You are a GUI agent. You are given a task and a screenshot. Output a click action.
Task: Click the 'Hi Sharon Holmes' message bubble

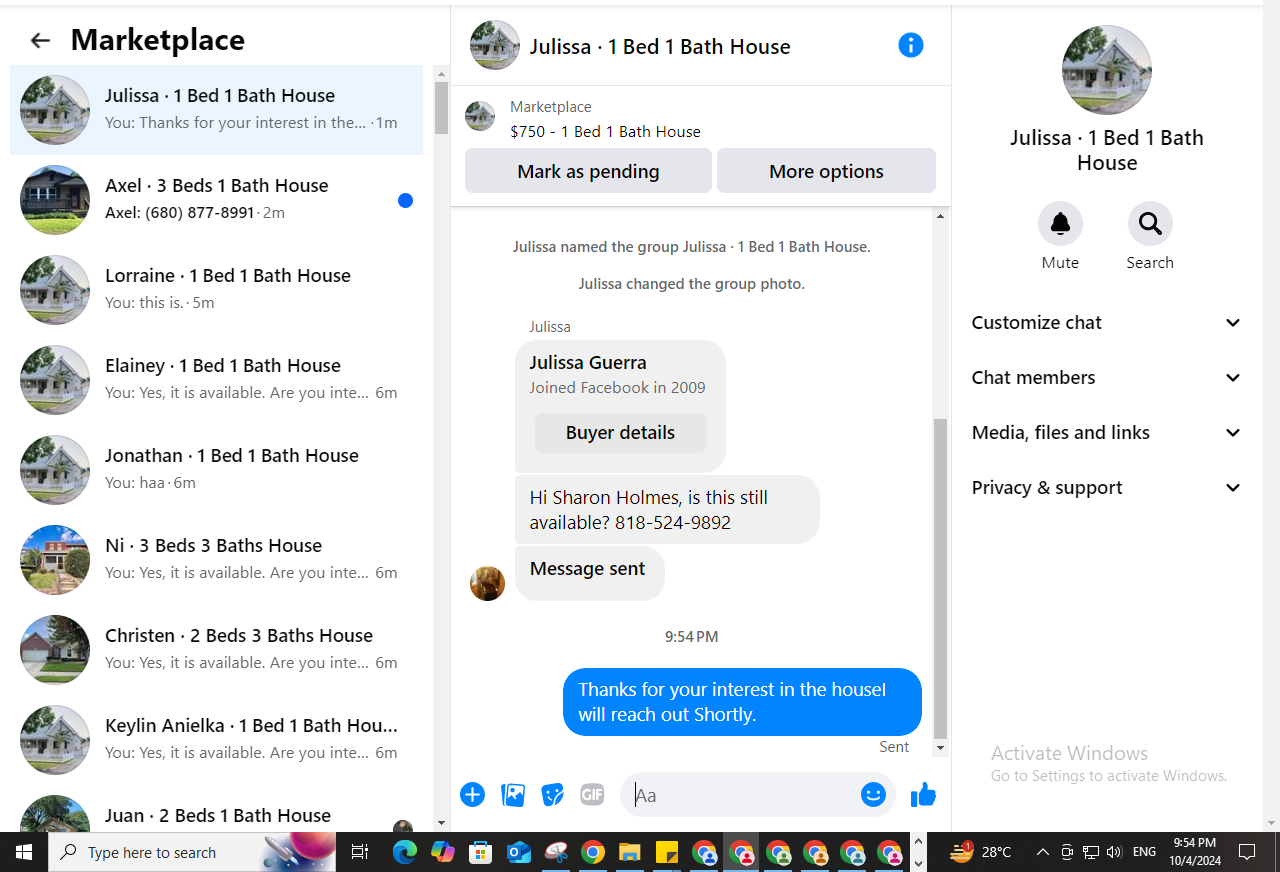coord(667,510)
